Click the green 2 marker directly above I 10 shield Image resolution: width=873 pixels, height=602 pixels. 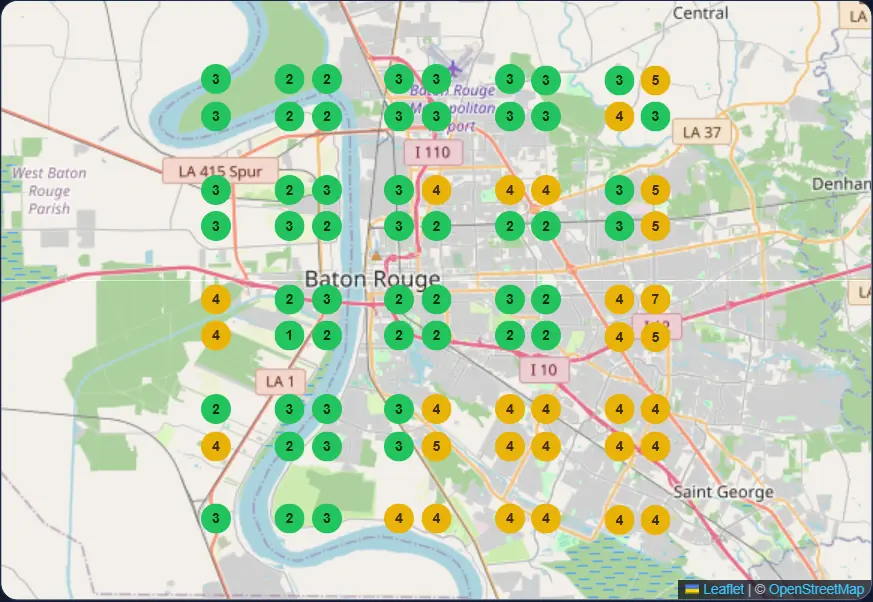[x=546, y=336]
